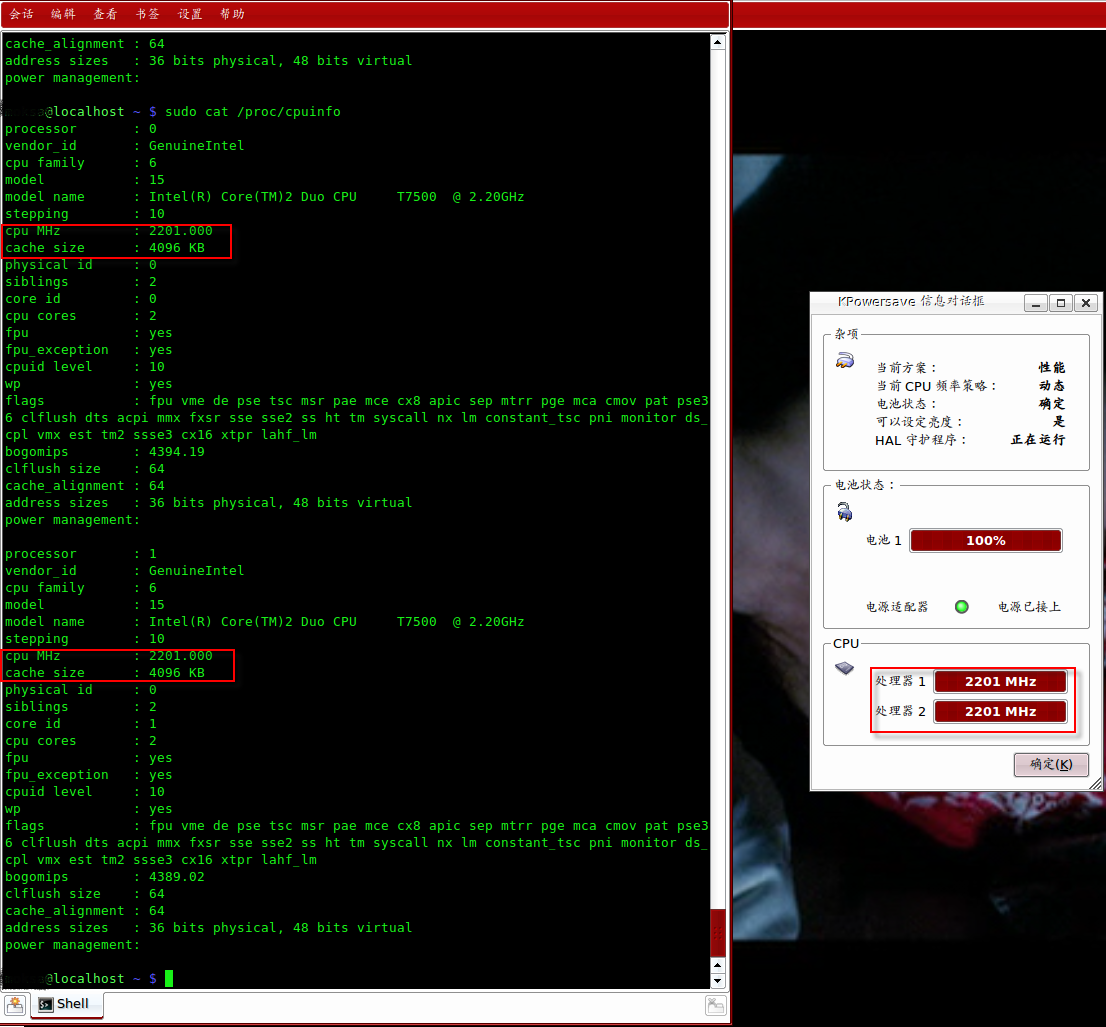This screenshot has width=1106, height=1027.
Task: Open the 会话 menu
Action: pyautogui.click(x=21, y=14)
